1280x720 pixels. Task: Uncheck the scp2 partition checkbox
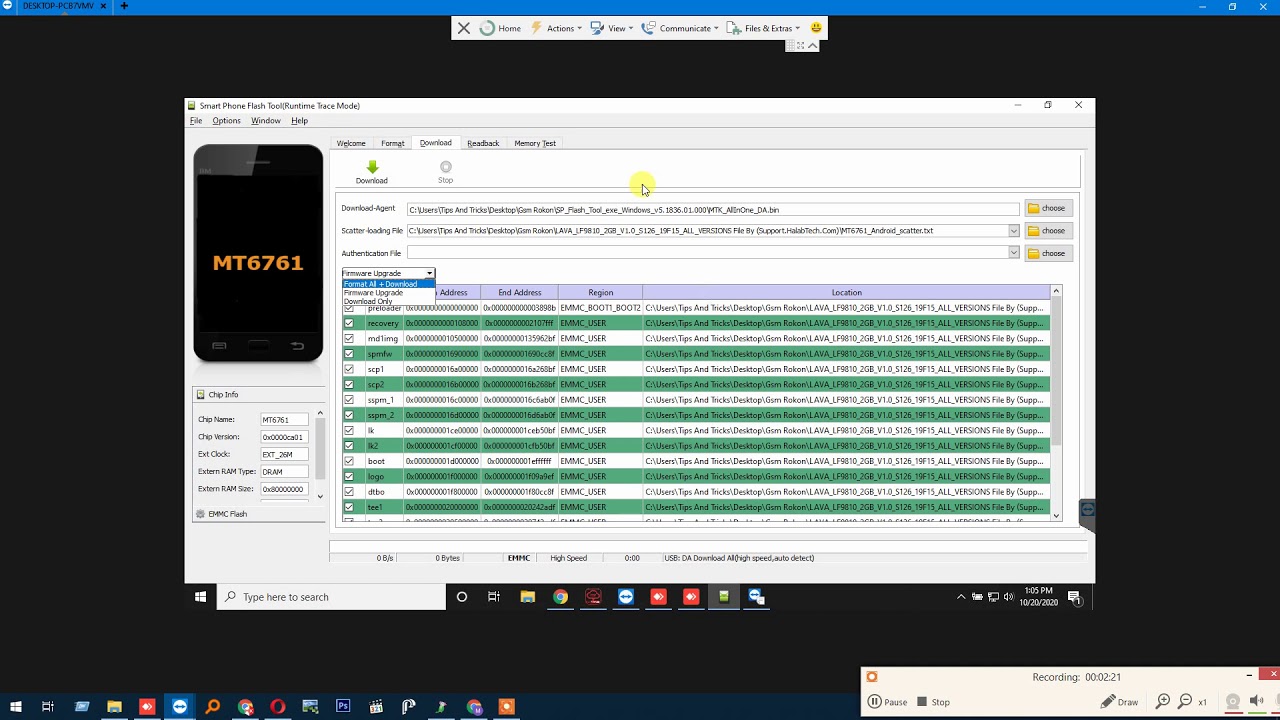[349, 384]
